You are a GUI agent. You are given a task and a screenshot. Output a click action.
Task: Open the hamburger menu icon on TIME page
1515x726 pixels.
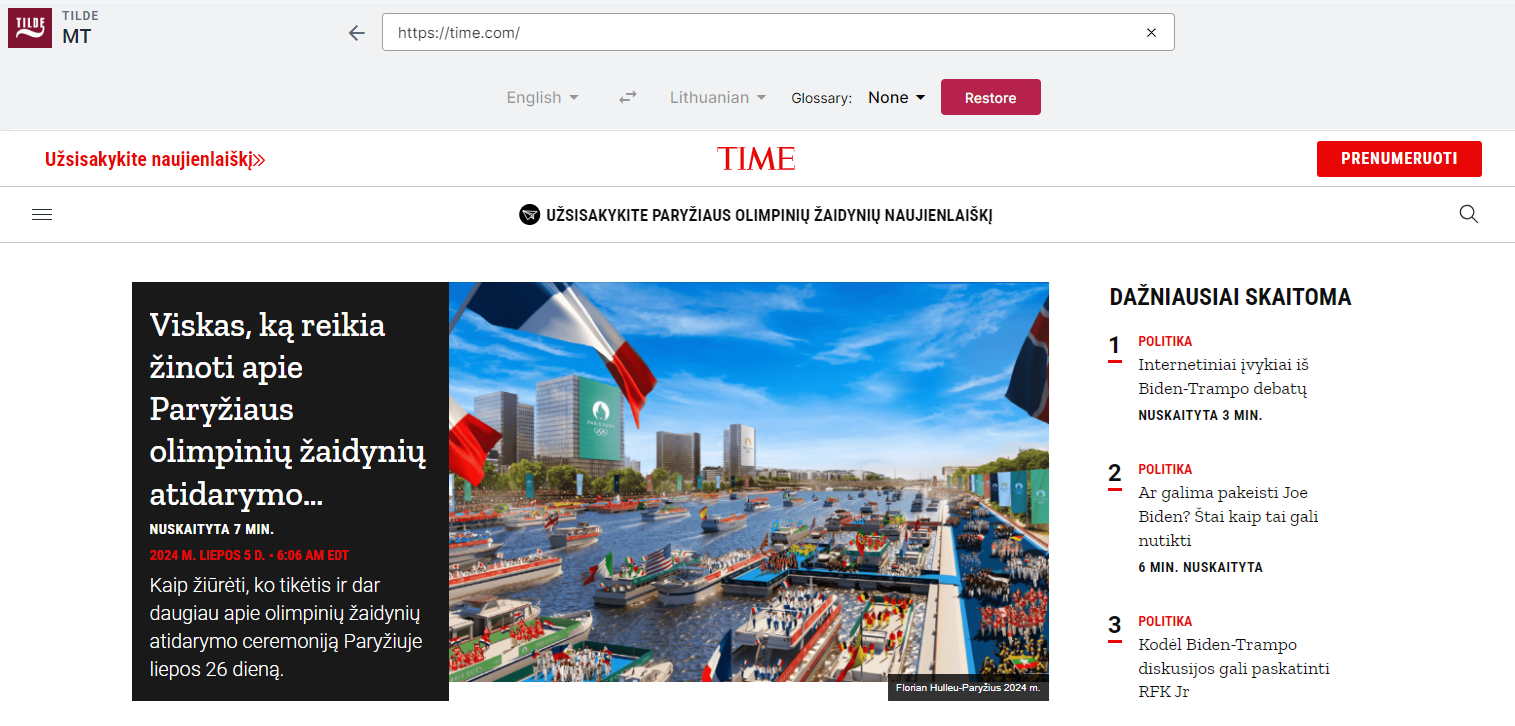(x=42, y=214)
